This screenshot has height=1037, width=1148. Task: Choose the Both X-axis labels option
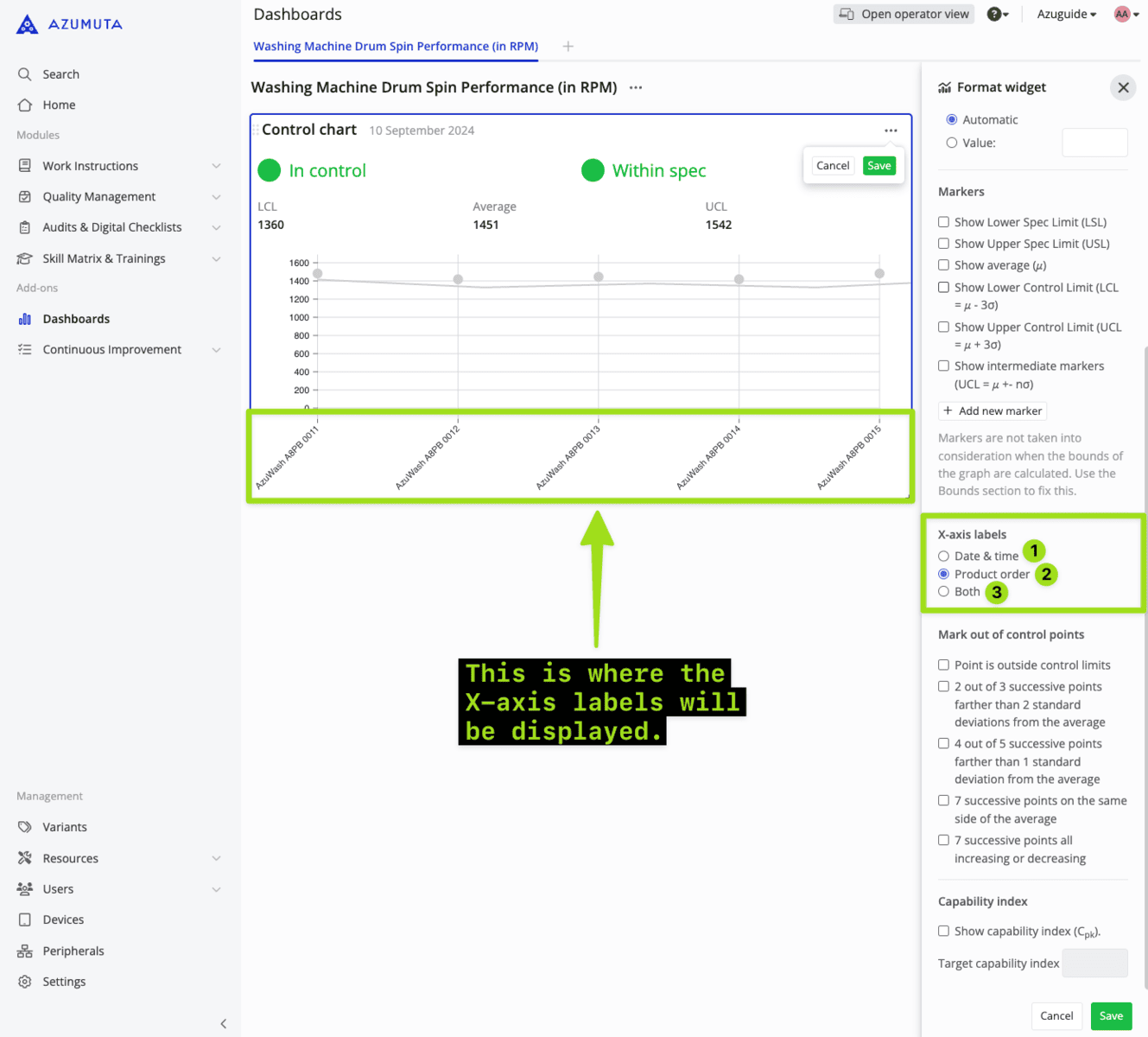click(943, 592)
